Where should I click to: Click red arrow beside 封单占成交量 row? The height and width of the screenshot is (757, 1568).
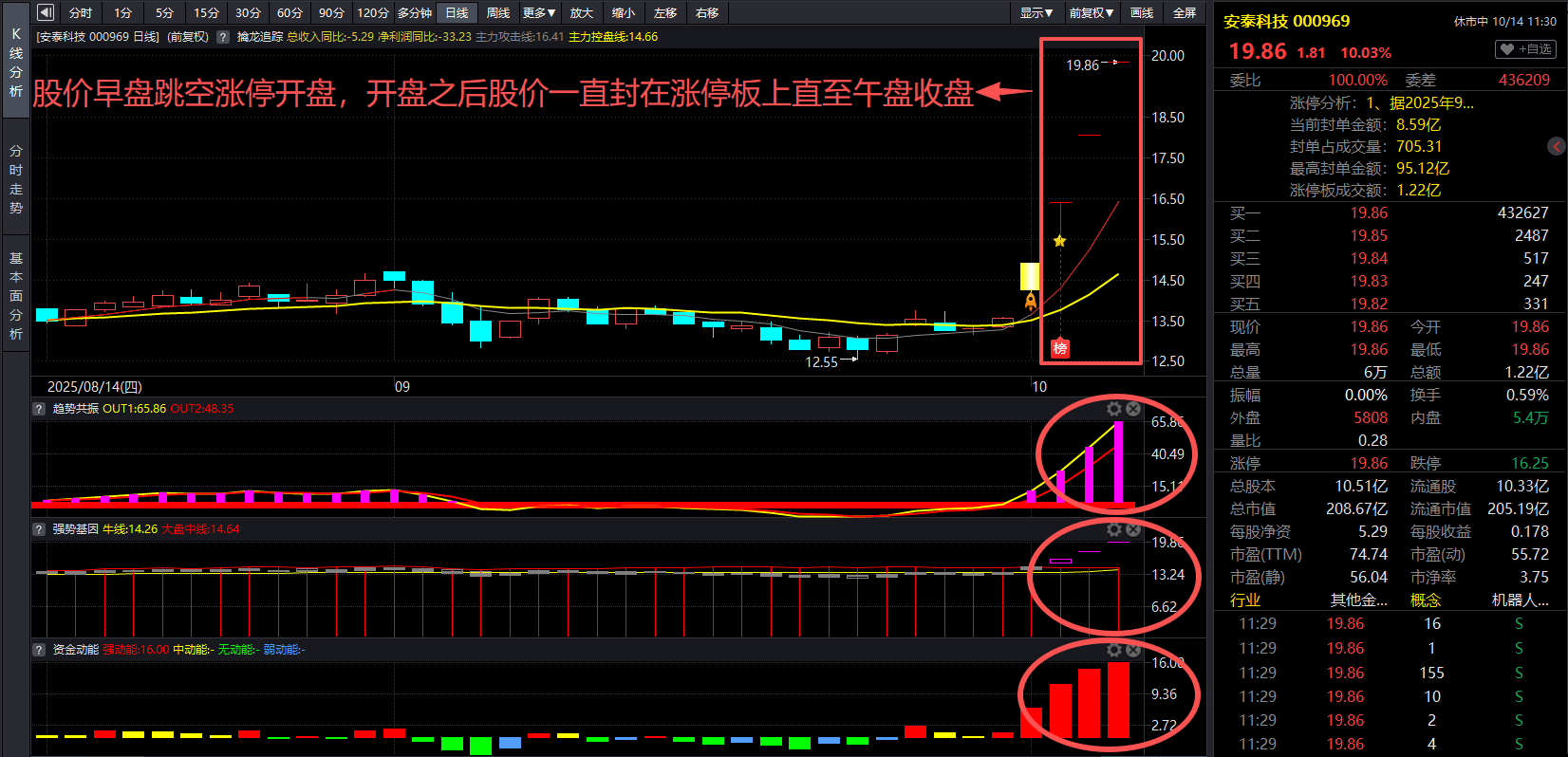(x=1556, y=146)
